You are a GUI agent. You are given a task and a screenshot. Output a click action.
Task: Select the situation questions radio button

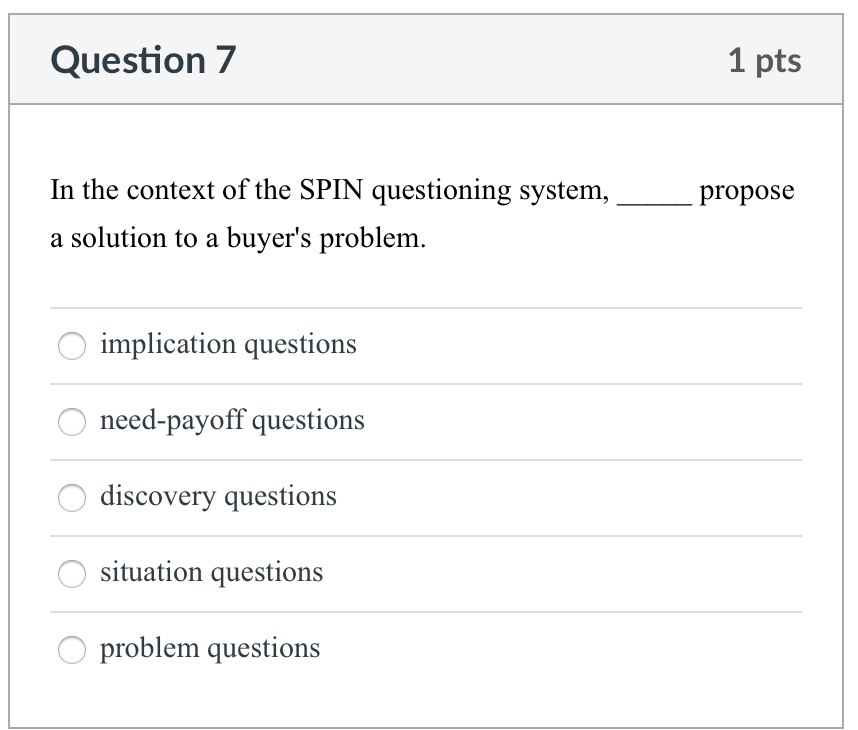[72, 574]
